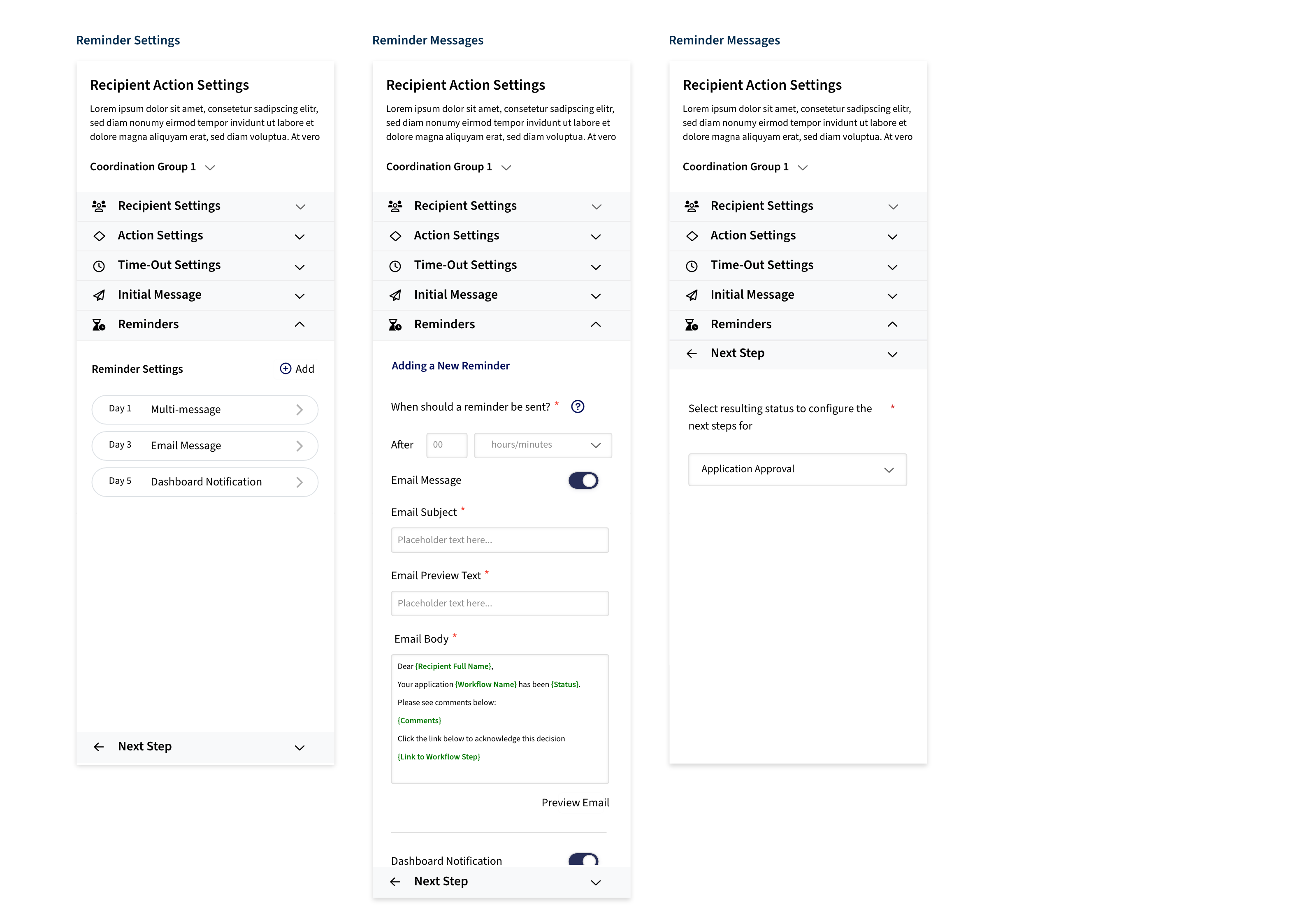Screen dimensions: 1300x924
Task: Expand Initial Message chevron in first panel
Action: (300, 296)
